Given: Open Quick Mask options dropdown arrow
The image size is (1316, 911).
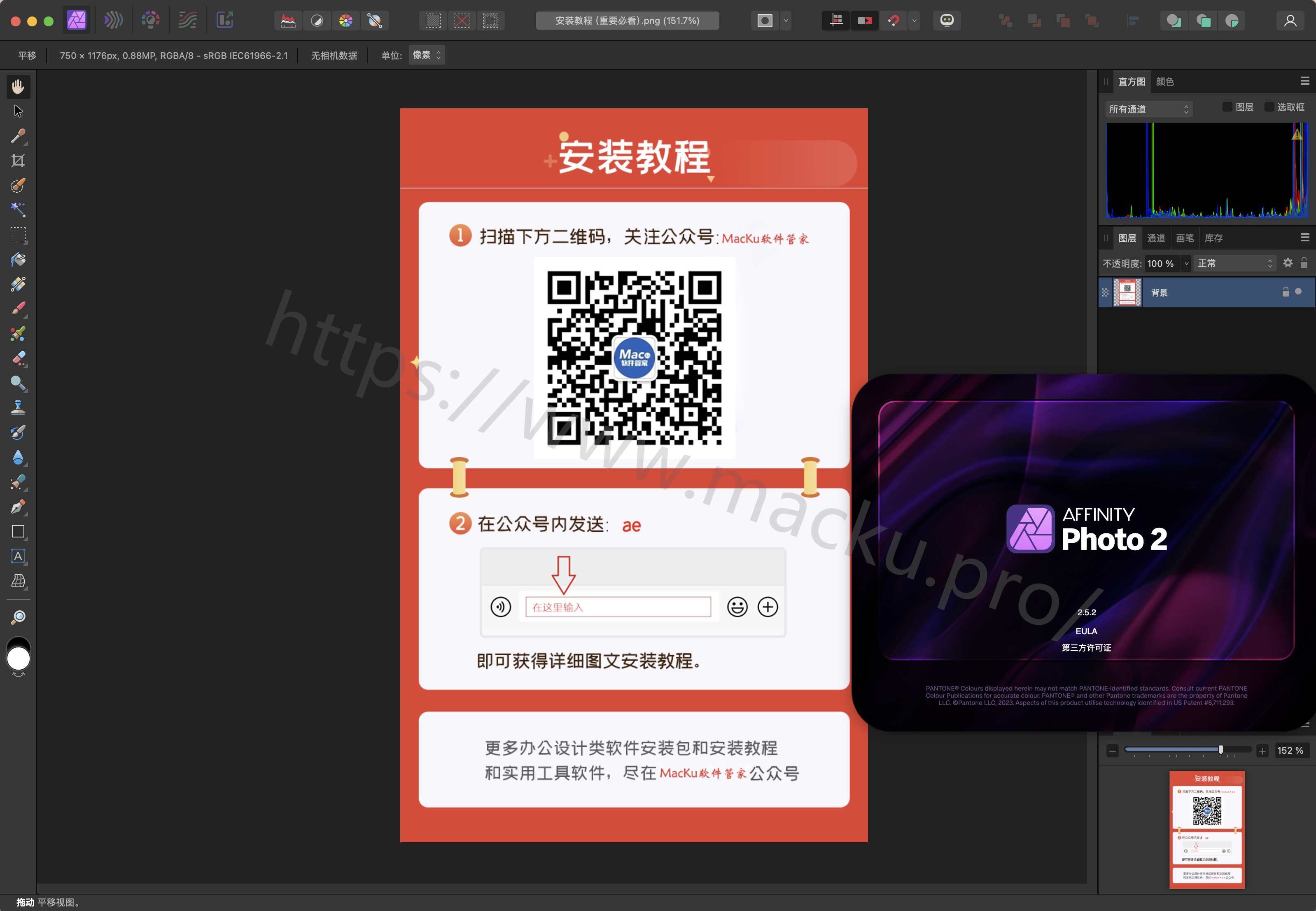Looking at the screenshot, I should click(786, 21).
